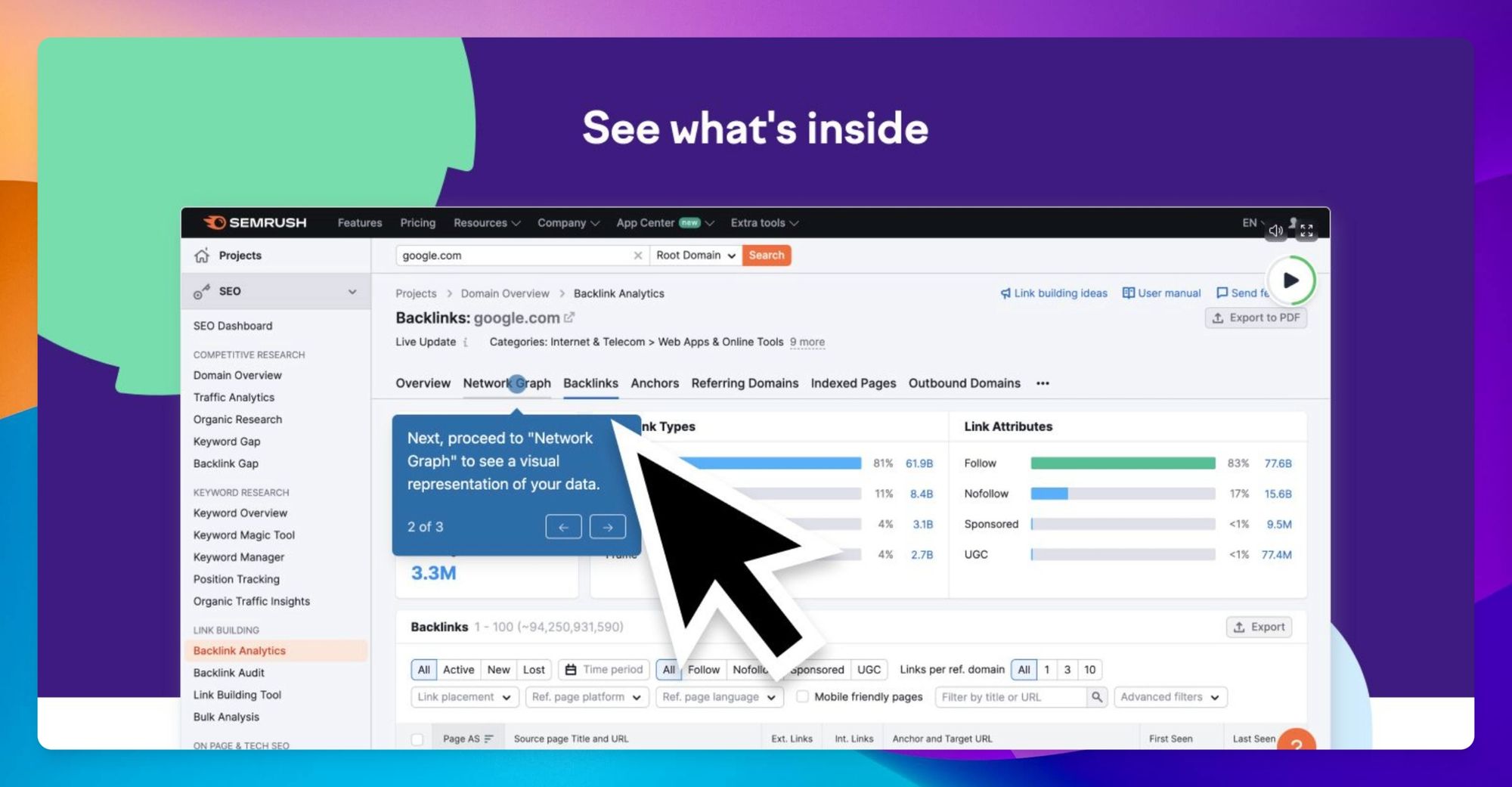The height and width of the screenshot is (787, 1512).
Task: Open the Company menu
Action: coord(568,223)
